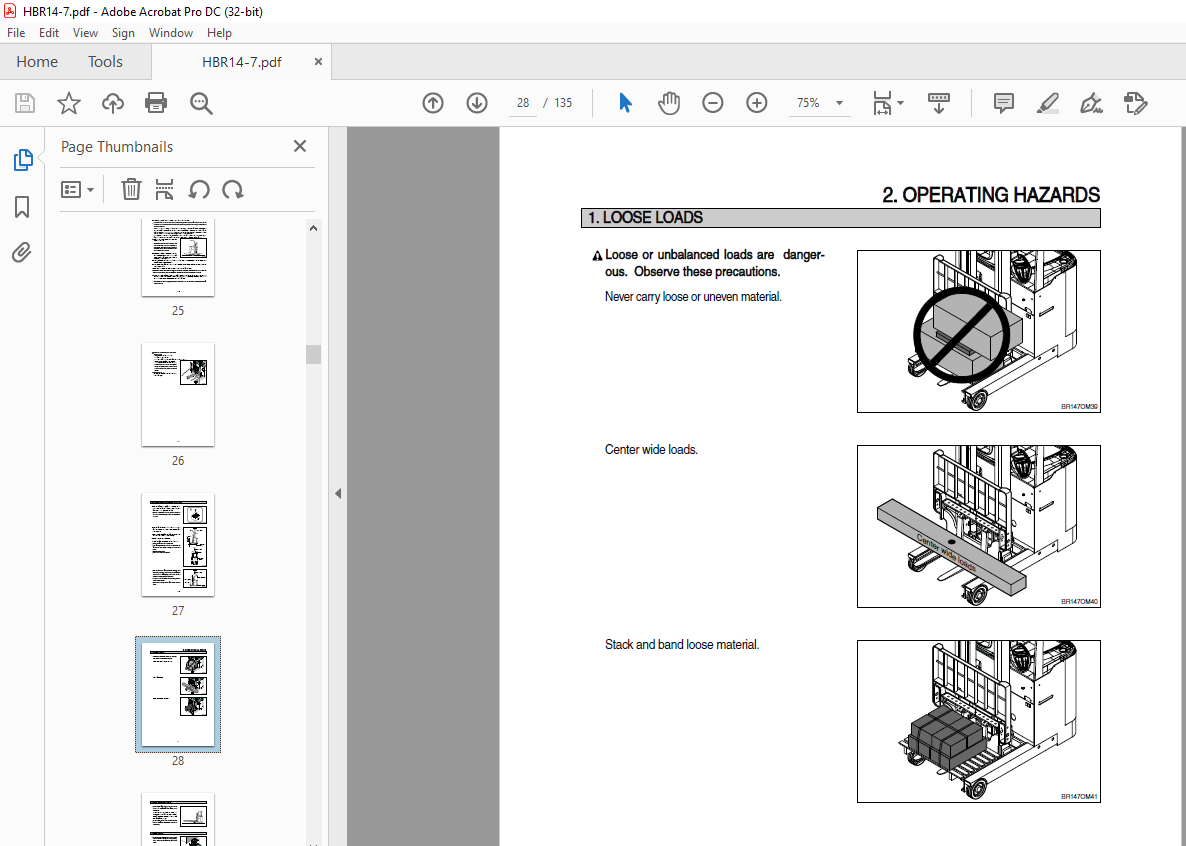Select the HBR14-7.pdf document tab
This screenshot has height=846, width=1186.
pos(242,62)
